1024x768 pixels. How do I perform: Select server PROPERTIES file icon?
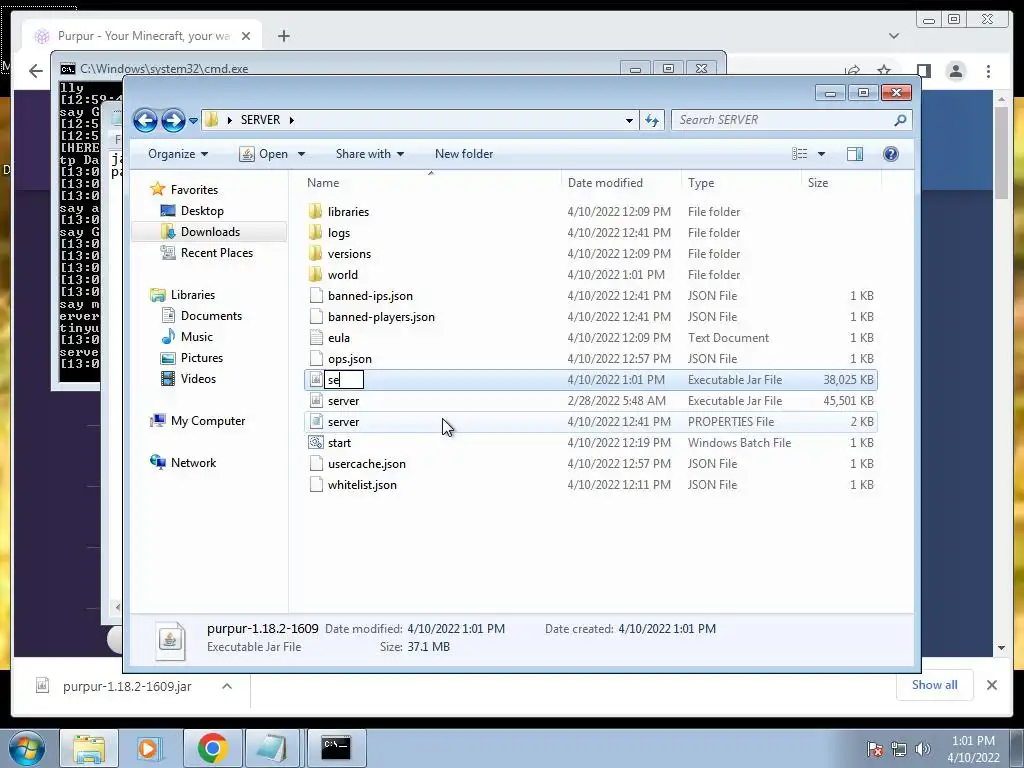coord(316,421)
